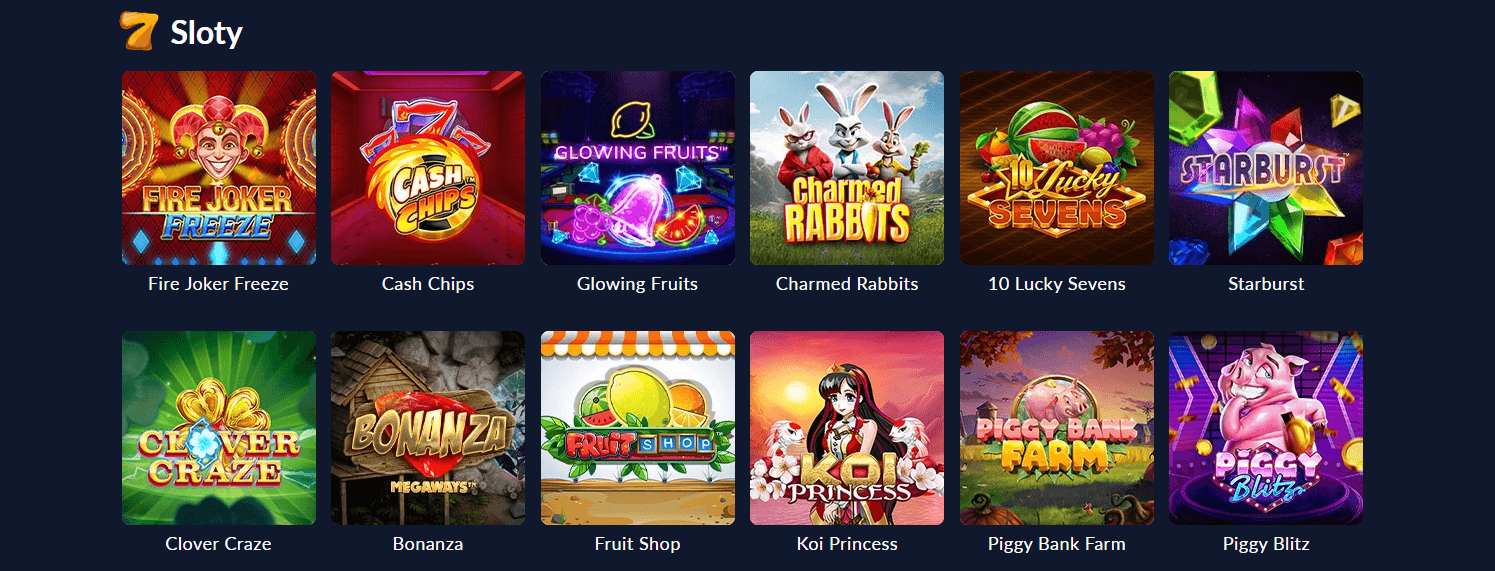Image resolution: width=1495 pixels, height=571 pixels.
Task: Select the Charmed Rabbits title label
Action: tap(847, 284)
